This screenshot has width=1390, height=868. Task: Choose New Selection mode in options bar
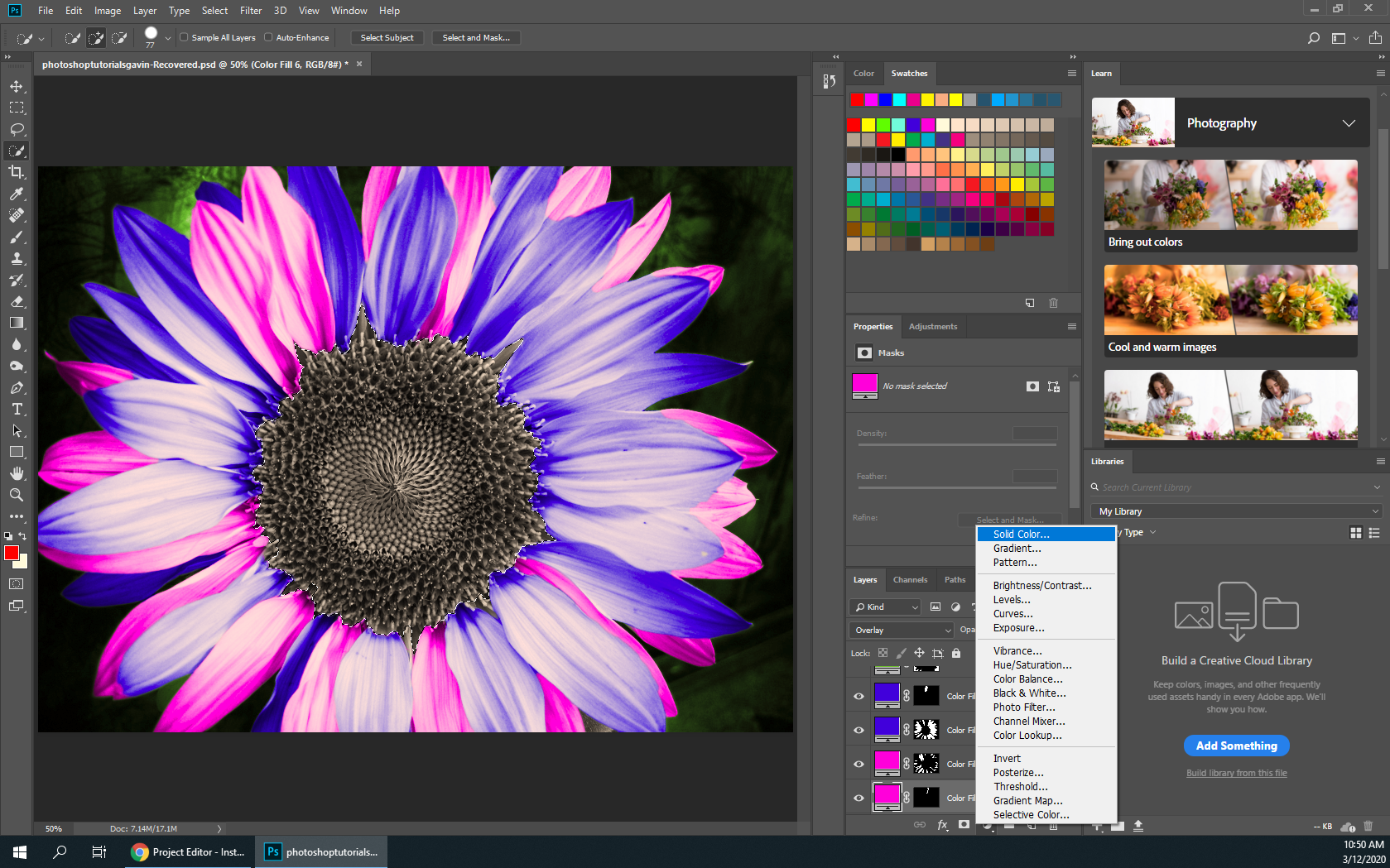(x=73, y=38)
